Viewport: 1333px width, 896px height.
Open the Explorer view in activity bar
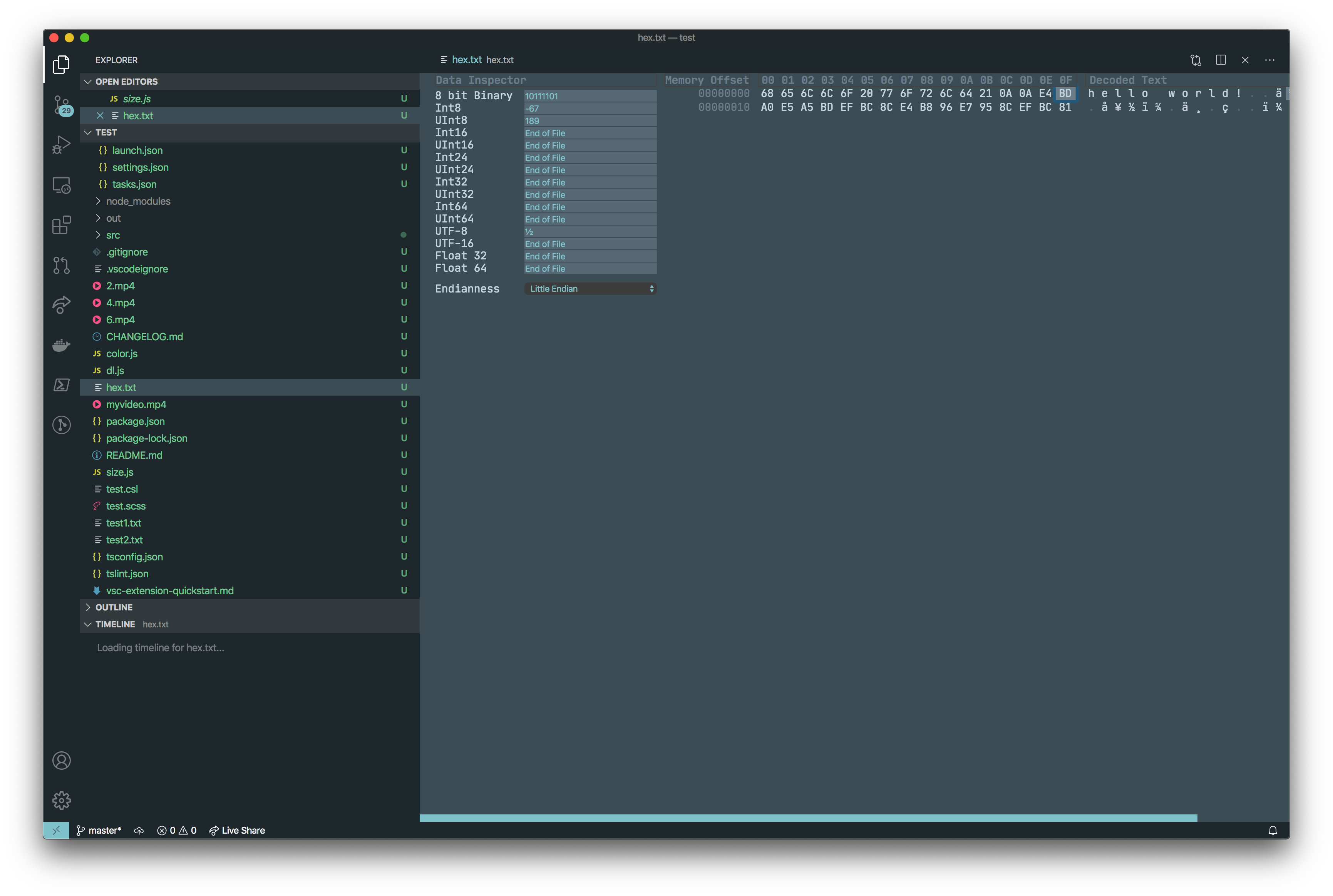[61, 64]
